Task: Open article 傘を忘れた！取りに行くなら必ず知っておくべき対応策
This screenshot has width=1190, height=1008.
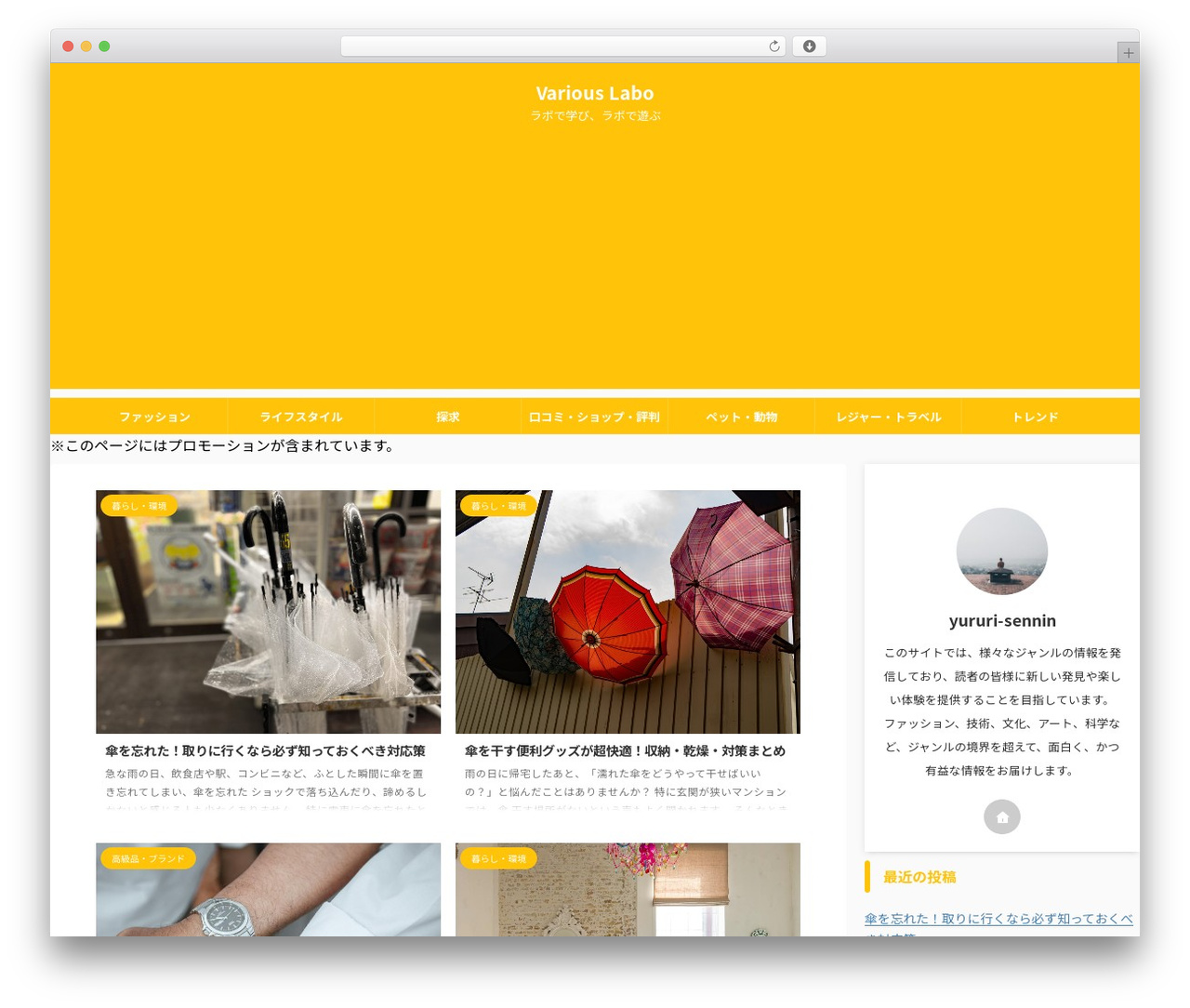Action: point(265,750)
